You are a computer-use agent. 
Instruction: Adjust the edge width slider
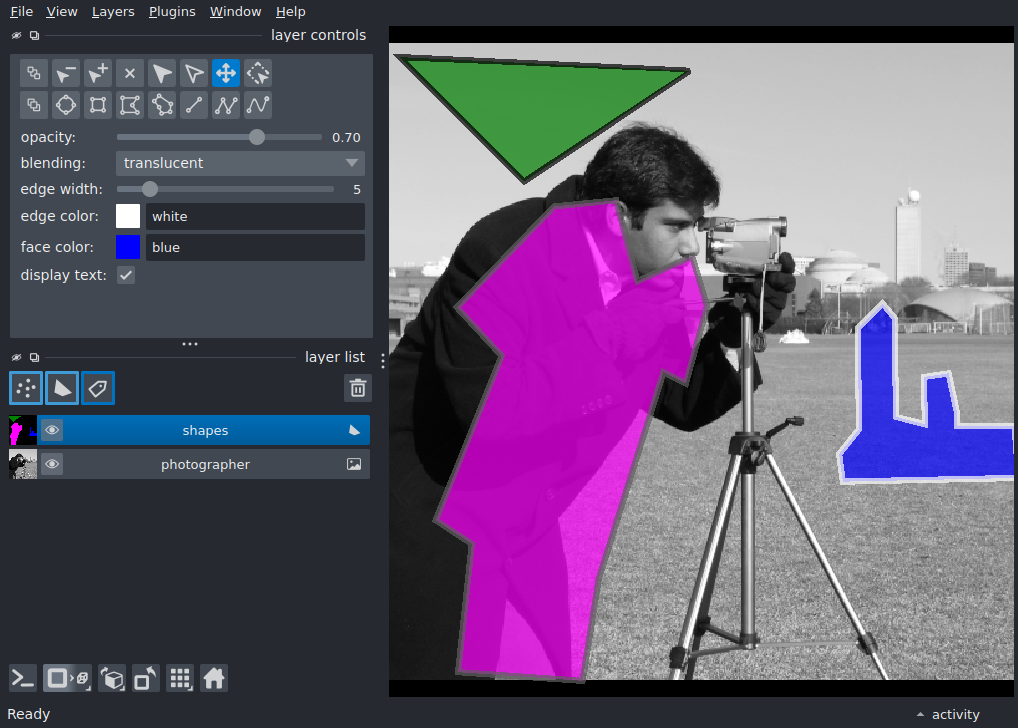coord(225,189)
